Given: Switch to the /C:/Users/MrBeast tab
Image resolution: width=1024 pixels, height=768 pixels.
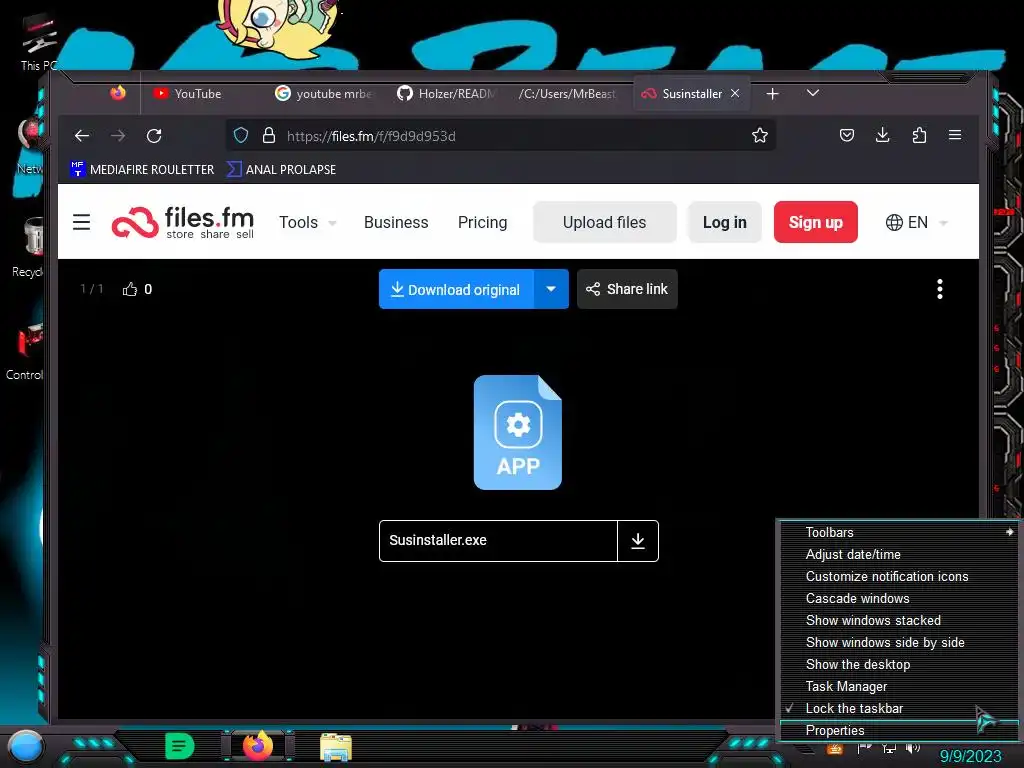Looking at the screenshot, I should coord(567,93).
